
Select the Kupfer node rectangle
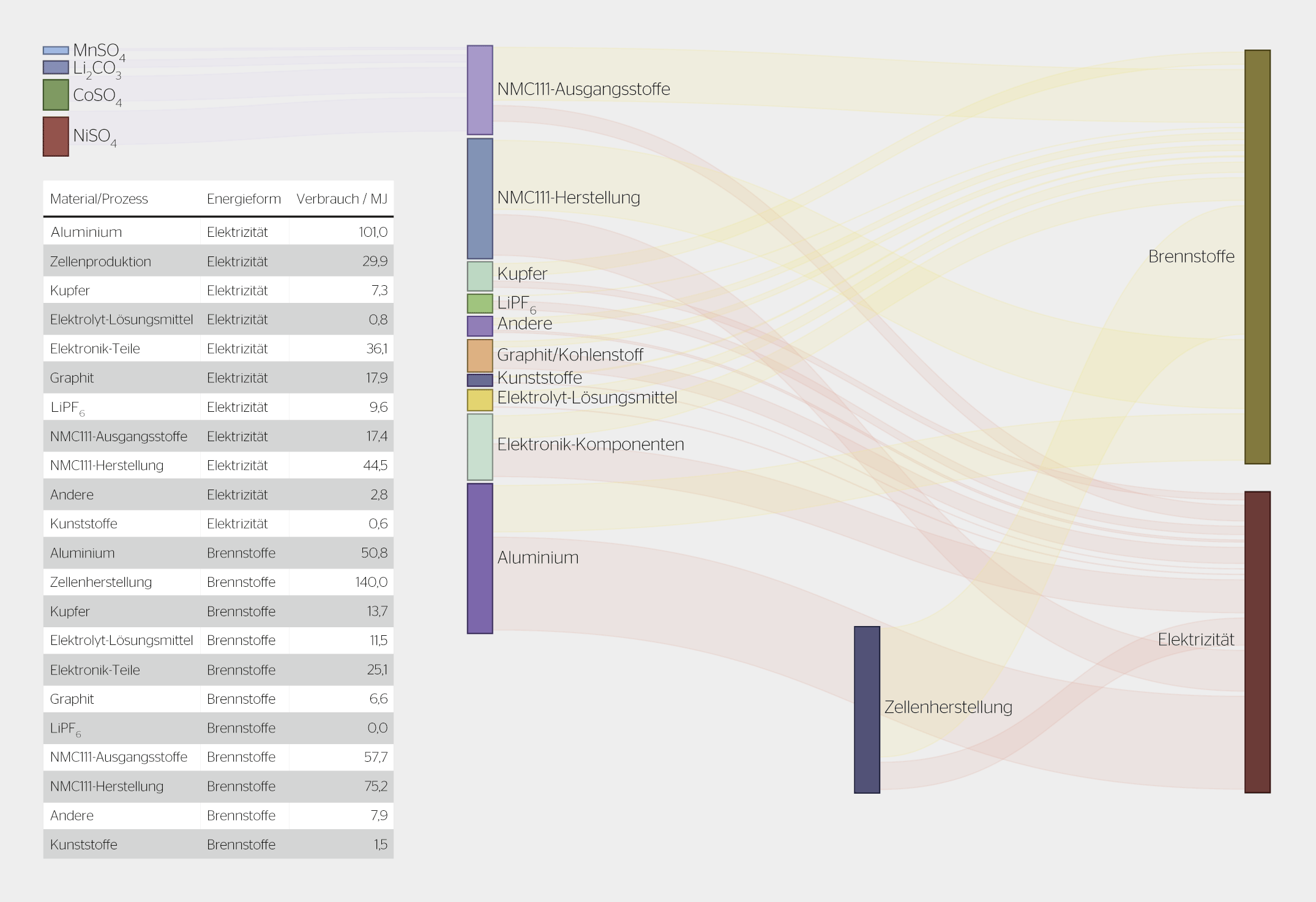pyautogui.click(x=480, y=276)
